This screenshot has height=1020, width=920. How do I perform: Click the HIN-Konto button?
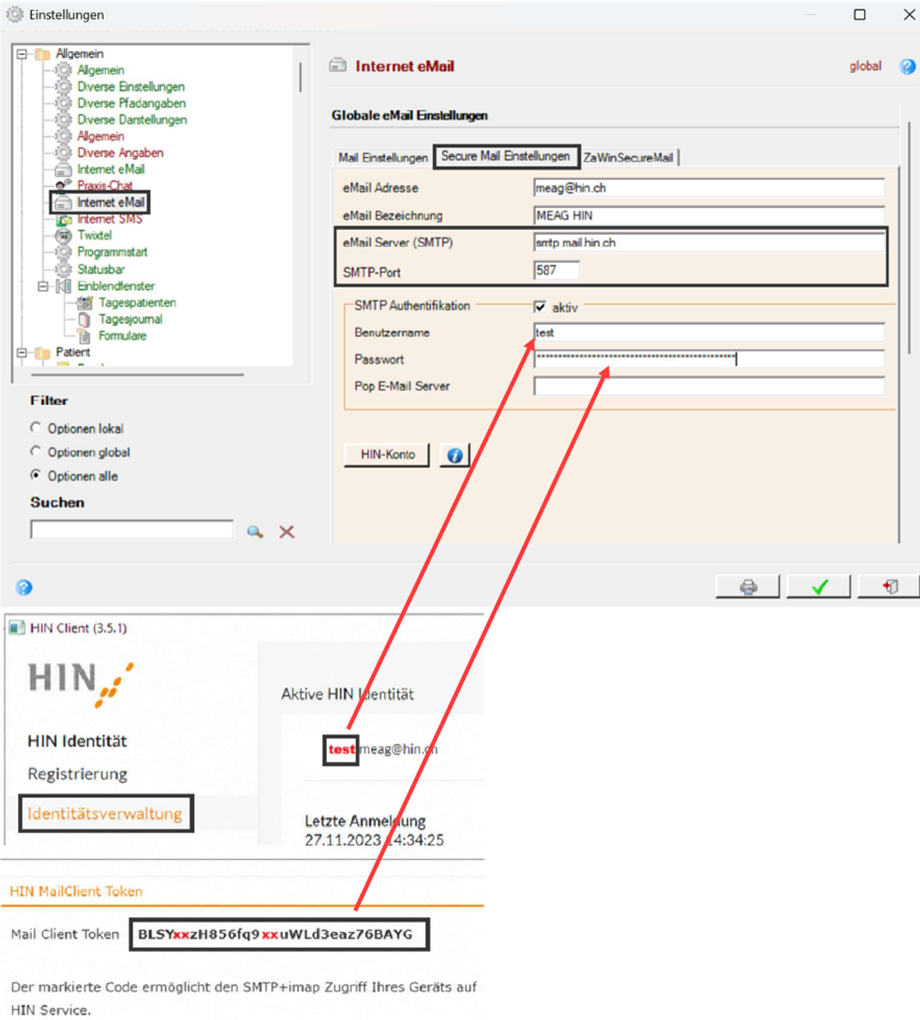[x=387, y=455]
